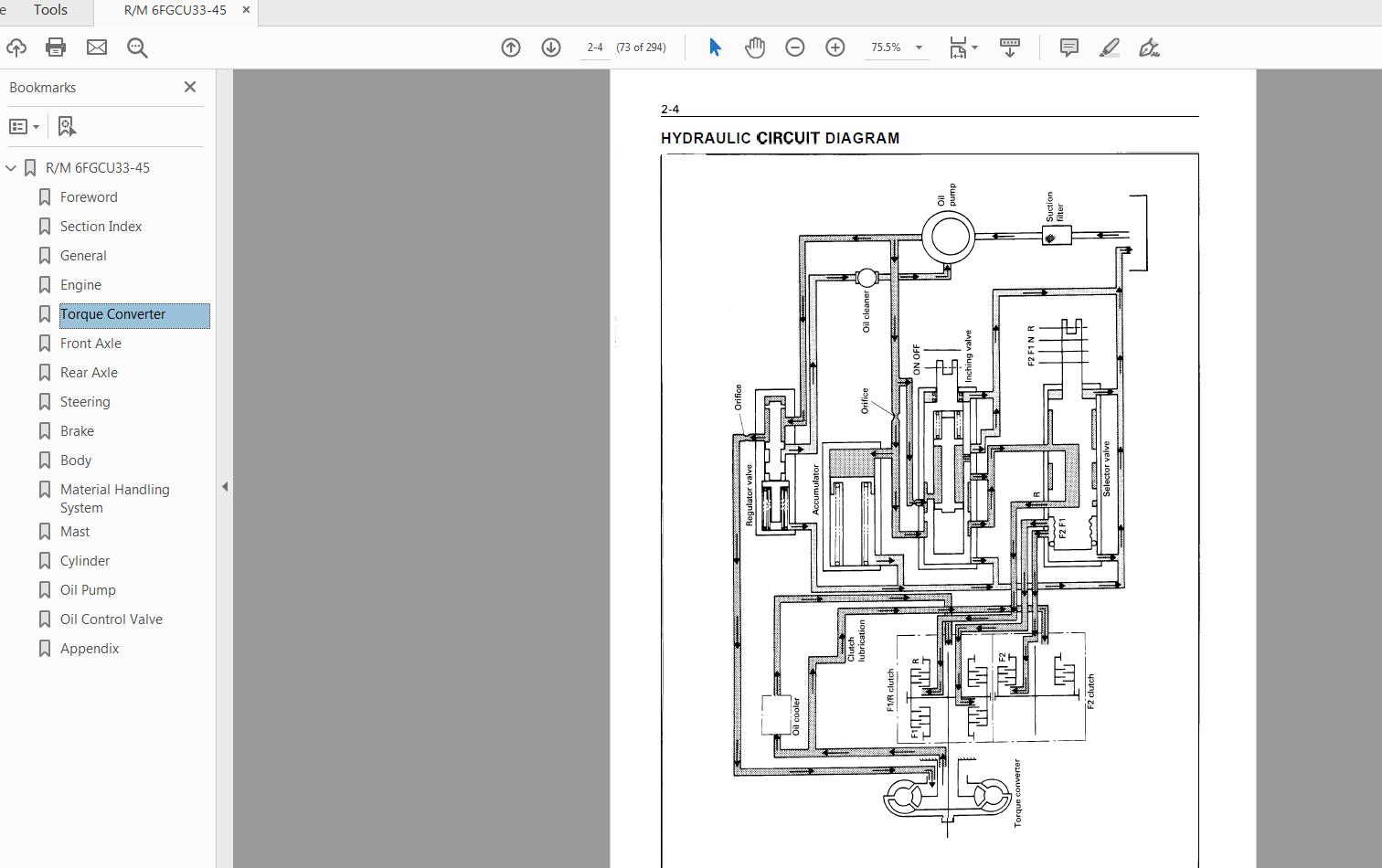
Task: Switch to the Tools tab
Action: (x=50, y=11)
